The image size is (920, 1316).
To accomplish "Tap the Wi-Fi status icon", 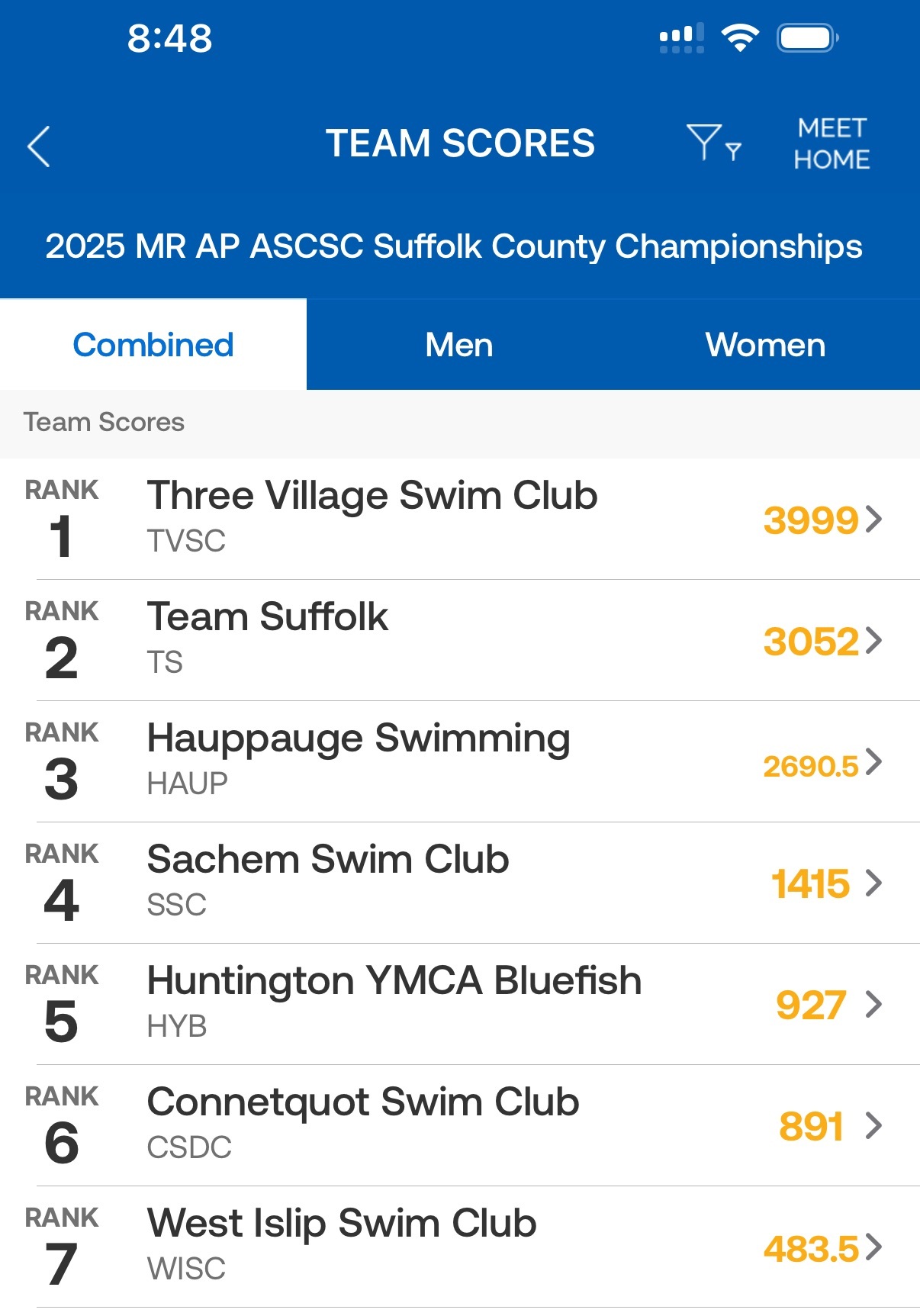I will [739, 37].
